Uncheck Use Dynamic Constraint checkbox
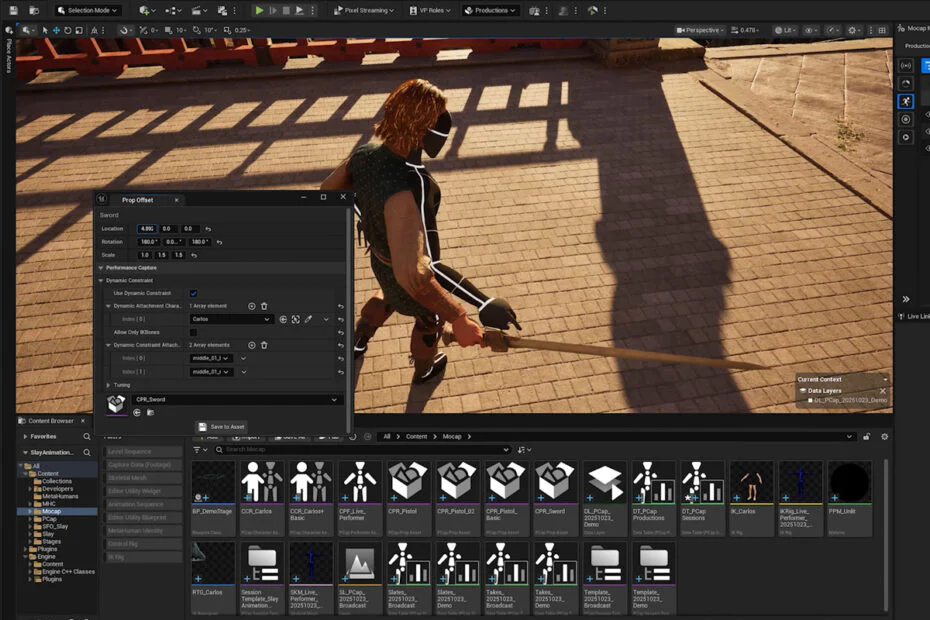The width and height of the screenshot is (930, 620). [x=193, y=293]
